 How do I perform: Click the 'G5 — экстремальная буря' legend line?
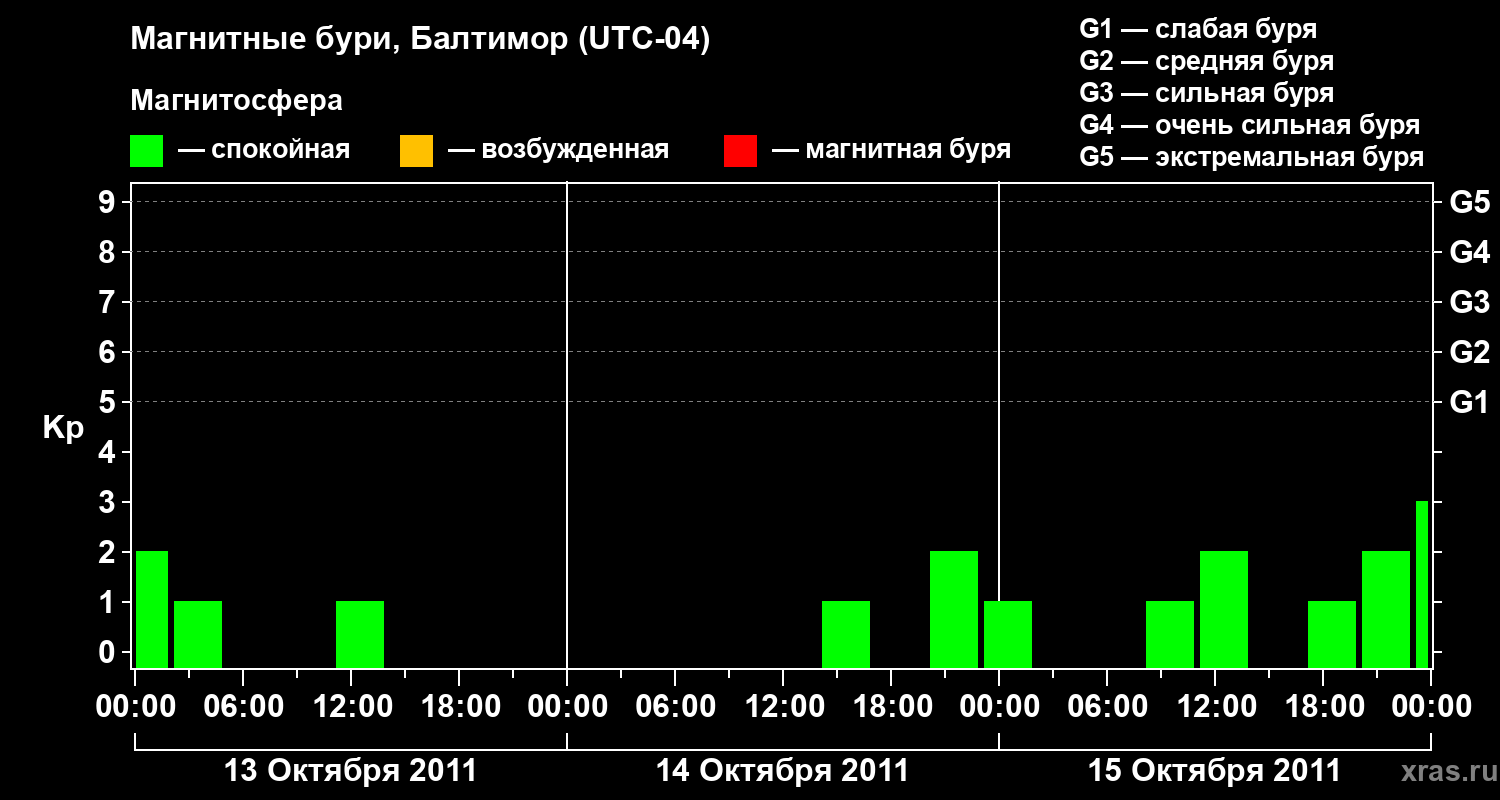[1251, 157]
